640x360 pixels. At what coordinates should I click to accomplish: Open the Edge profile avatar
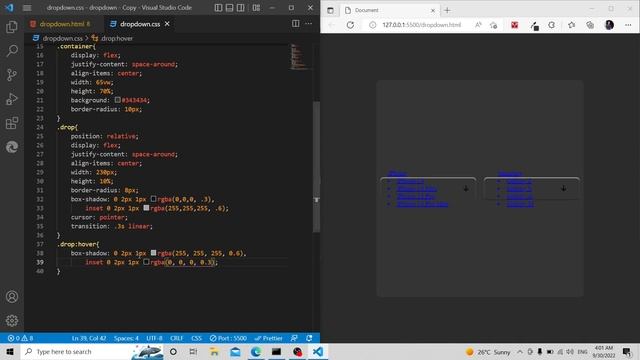point(609,25)
